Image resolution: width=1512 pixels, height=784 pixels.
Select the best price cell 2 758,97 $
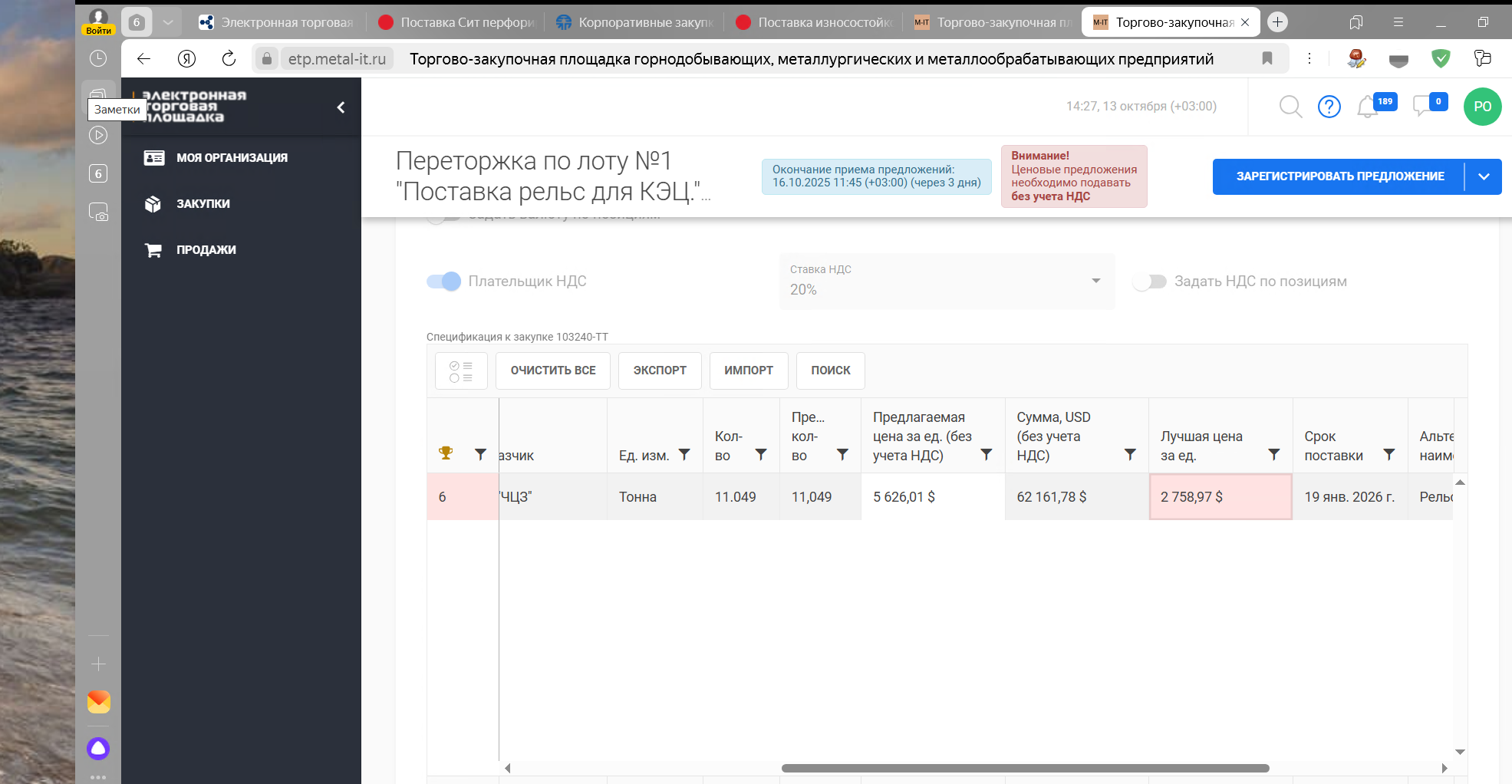click(1220, 497)
